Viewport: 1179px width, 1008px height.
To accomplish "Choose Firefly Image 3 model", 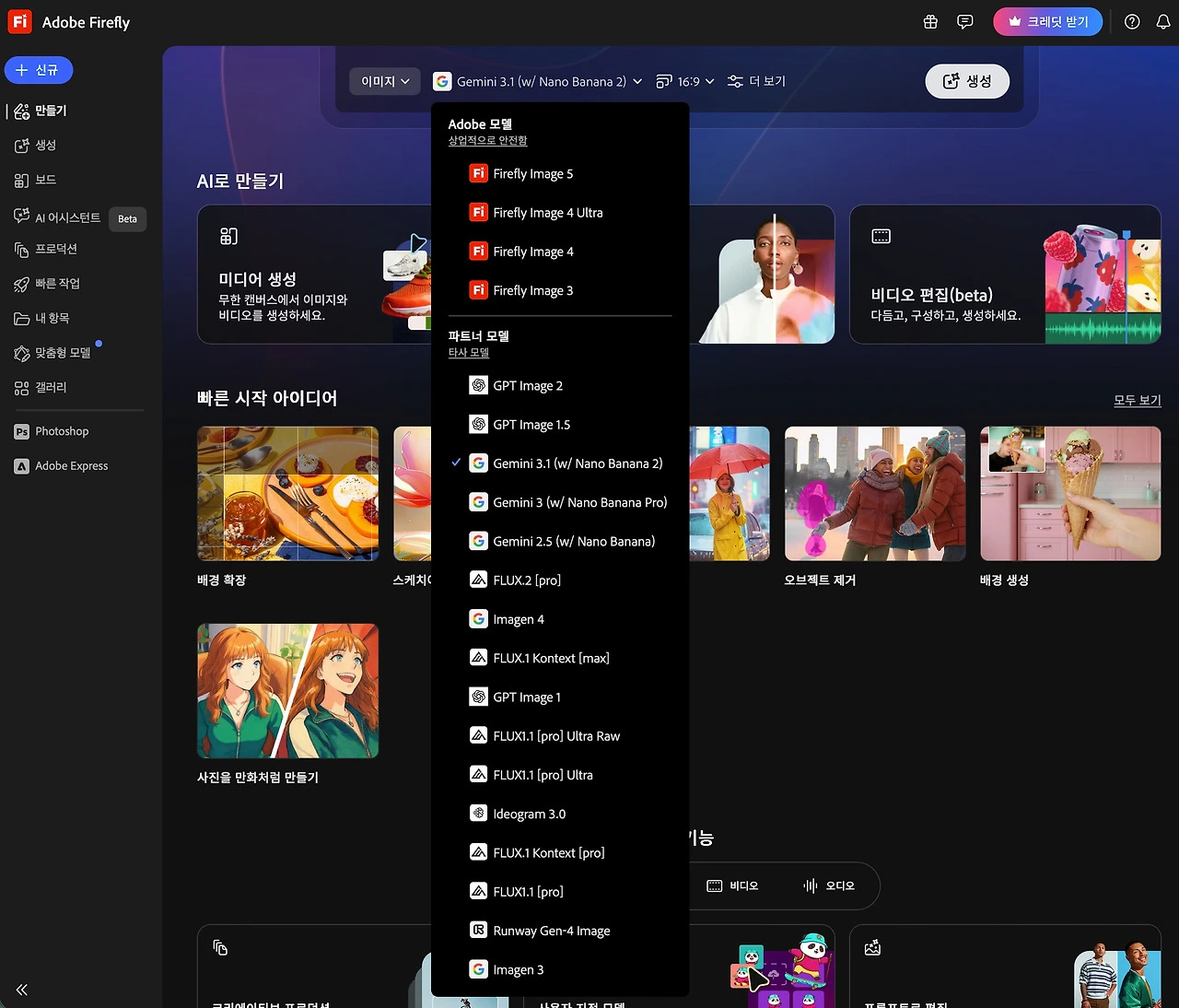I will point(560,290).
